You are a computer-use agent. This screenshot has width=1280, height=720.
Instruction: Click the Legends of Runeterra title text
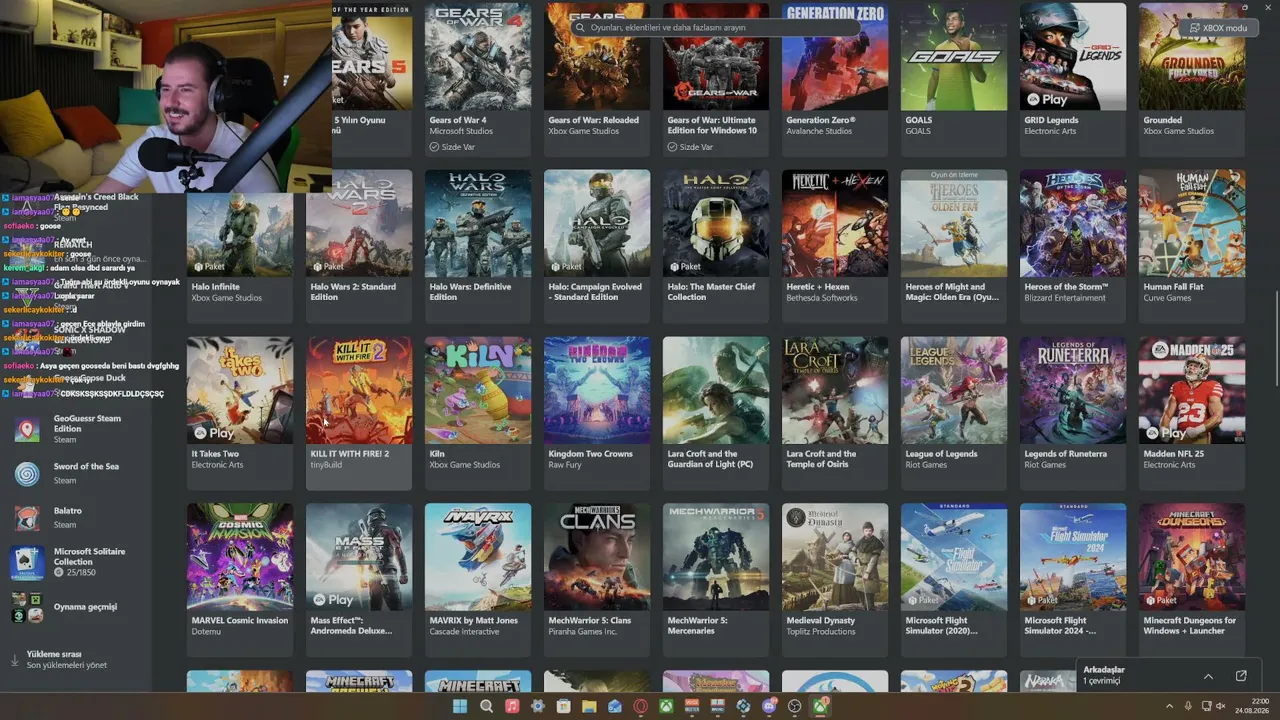(x=1065, y=454)
